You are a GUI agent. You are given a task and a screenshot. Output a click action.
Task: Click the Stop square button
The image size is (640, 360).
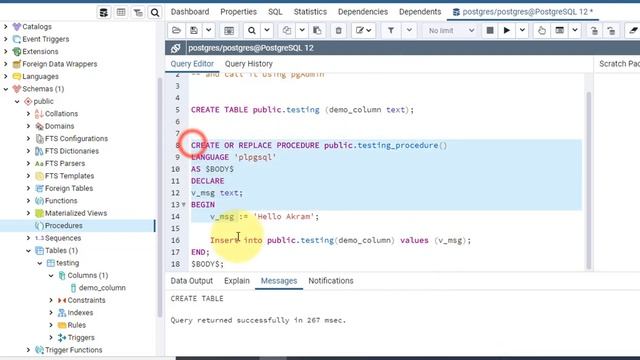[x=490, y=31]
